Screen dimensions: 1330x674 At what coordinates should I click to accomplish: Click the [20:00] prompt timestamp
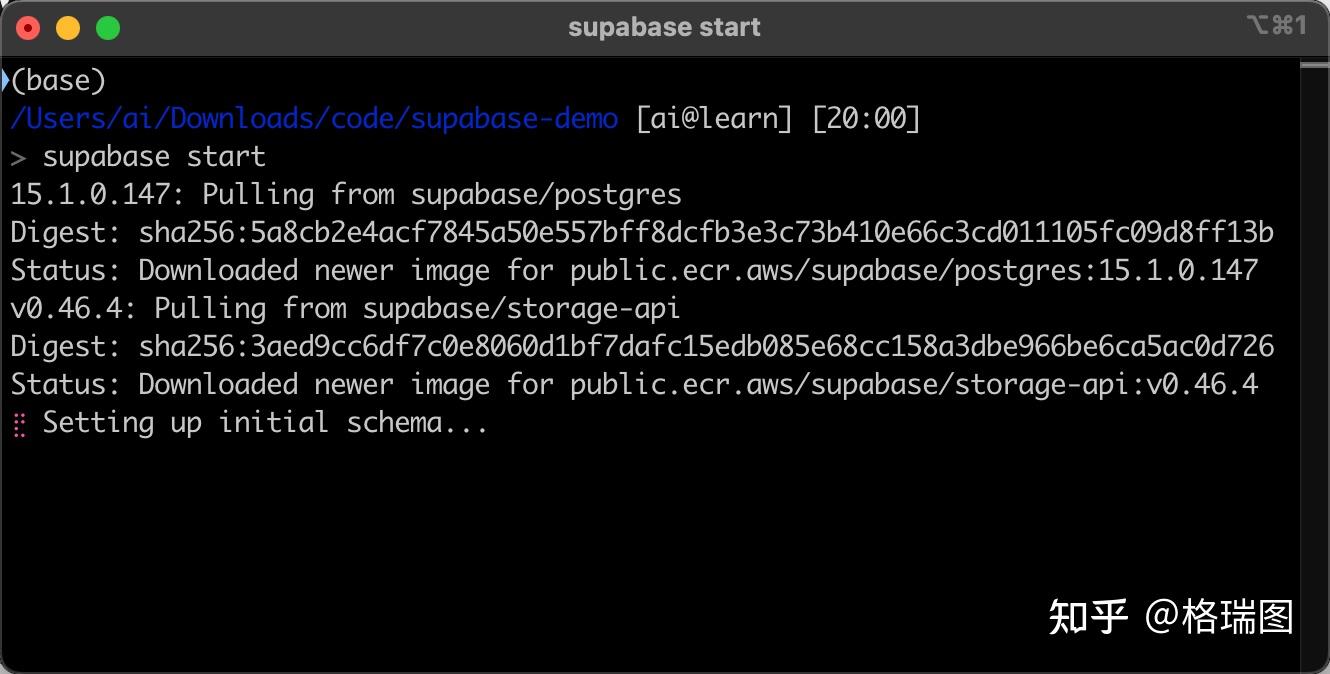coord(866,119)
